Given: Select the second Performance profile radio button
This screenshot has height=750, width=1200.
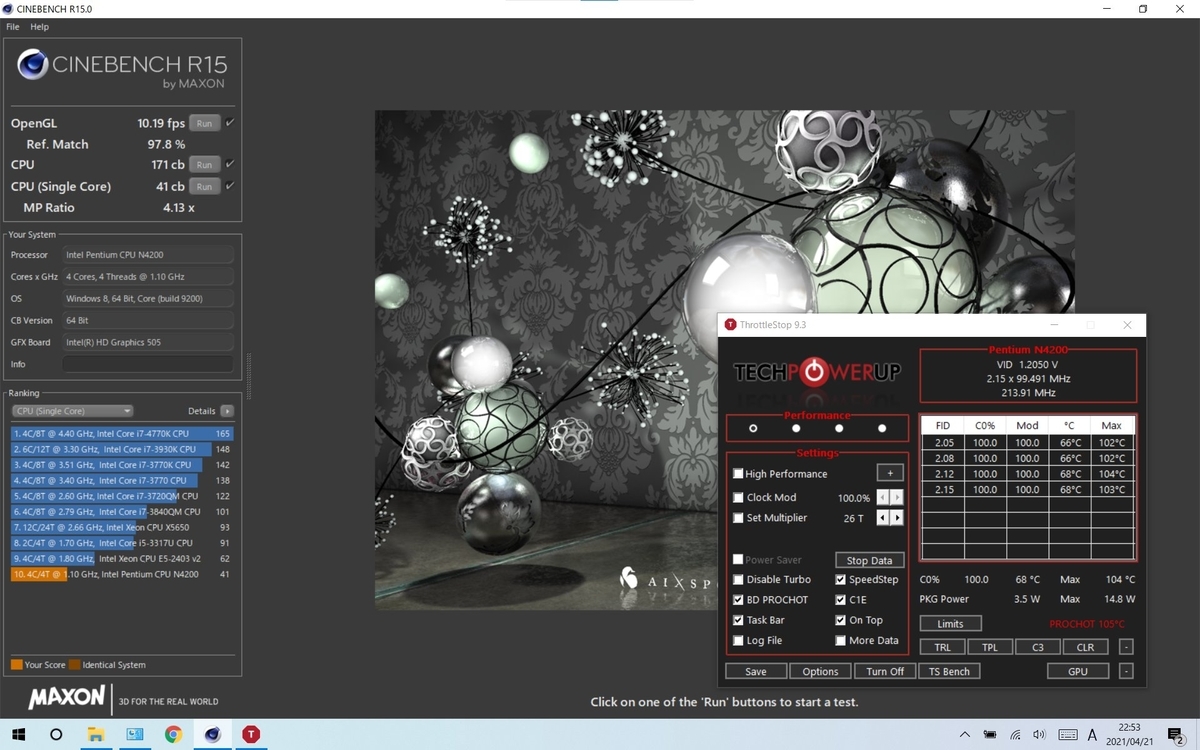Looking at the screenshot, I should coord(796,428).
